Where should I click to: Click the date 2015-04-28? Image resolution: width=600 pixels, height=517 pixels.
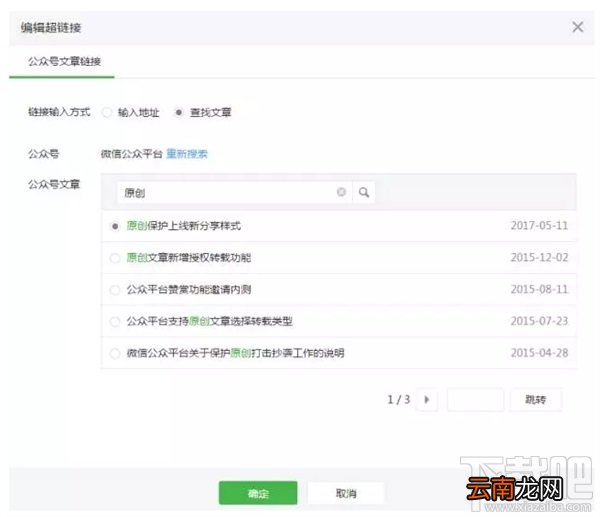pos(539,352)
